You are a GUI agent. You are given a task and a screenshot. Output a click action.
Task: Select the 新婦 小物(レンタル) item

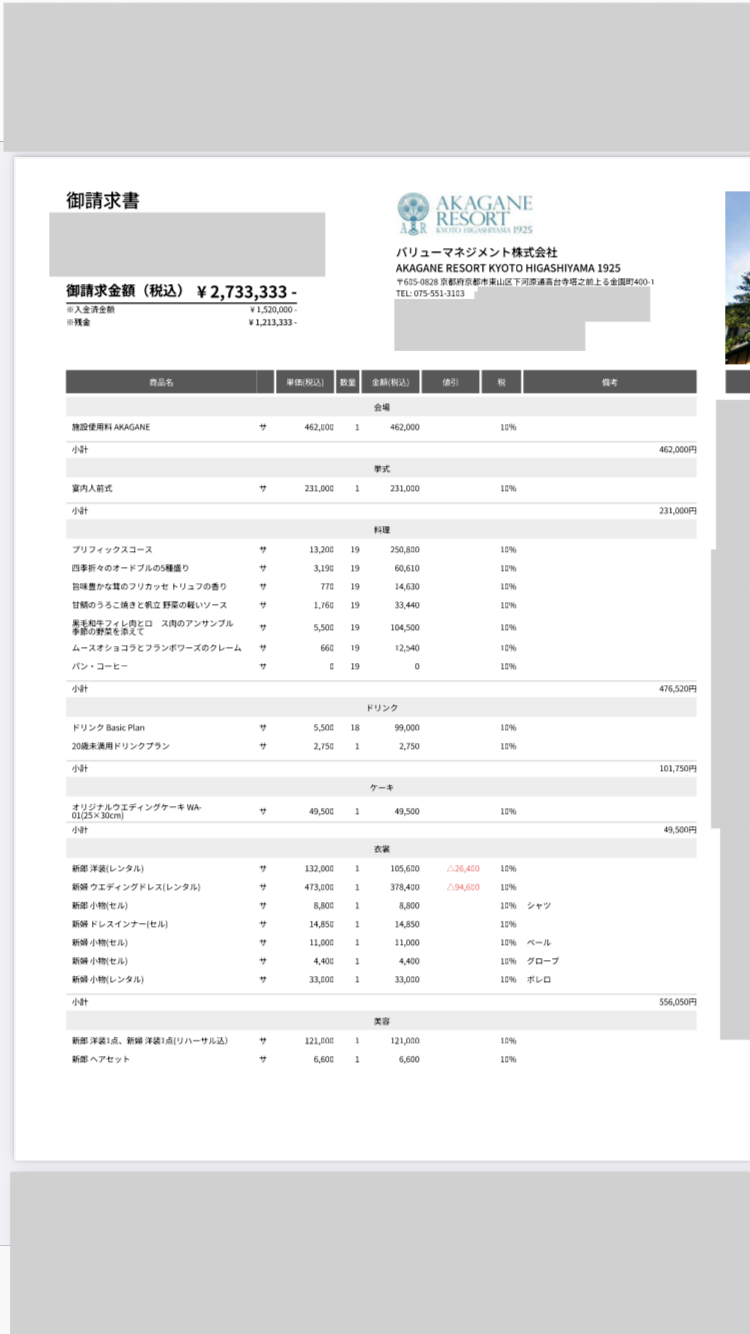pyautogui.click(x=108, y=979)
